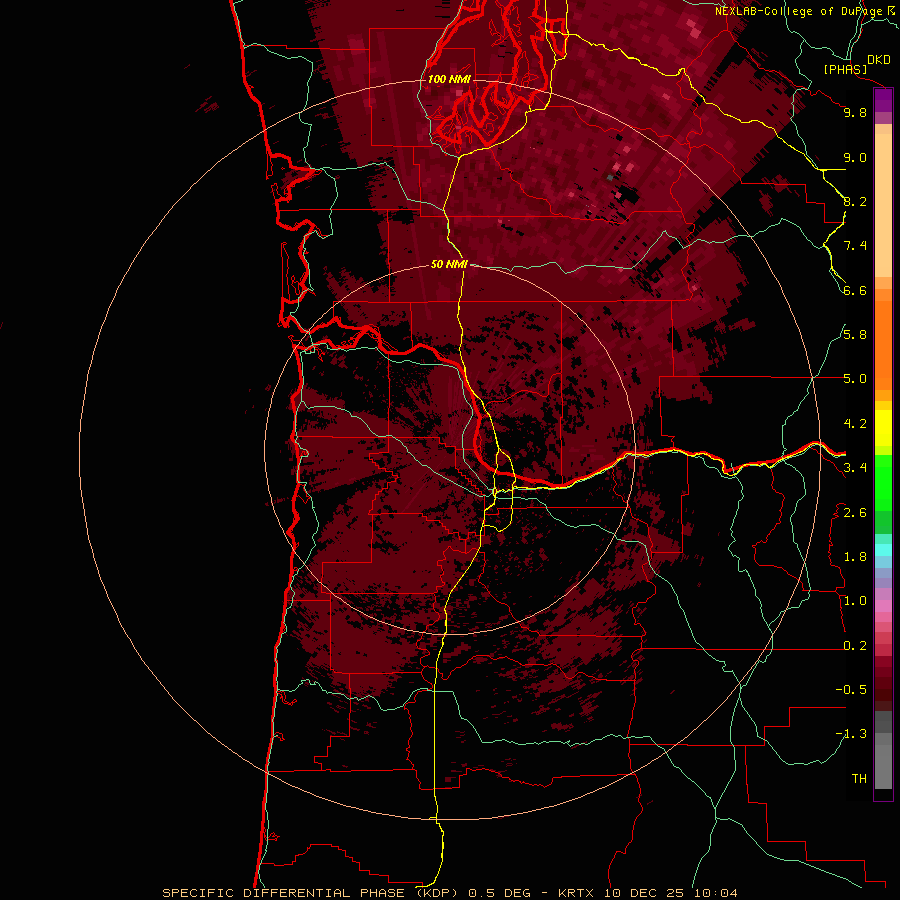Screen dimensions: 900x900
Task: Click the 10 DEC 25 10:04 timestamp
Action: [x=670, y=893]
